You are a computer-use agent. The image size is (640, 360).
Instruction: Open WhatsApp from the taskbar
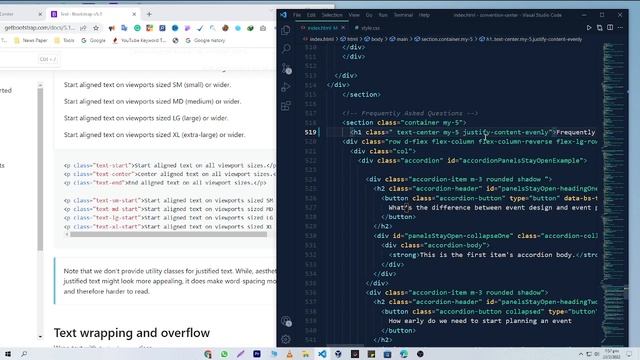[224, 354]
